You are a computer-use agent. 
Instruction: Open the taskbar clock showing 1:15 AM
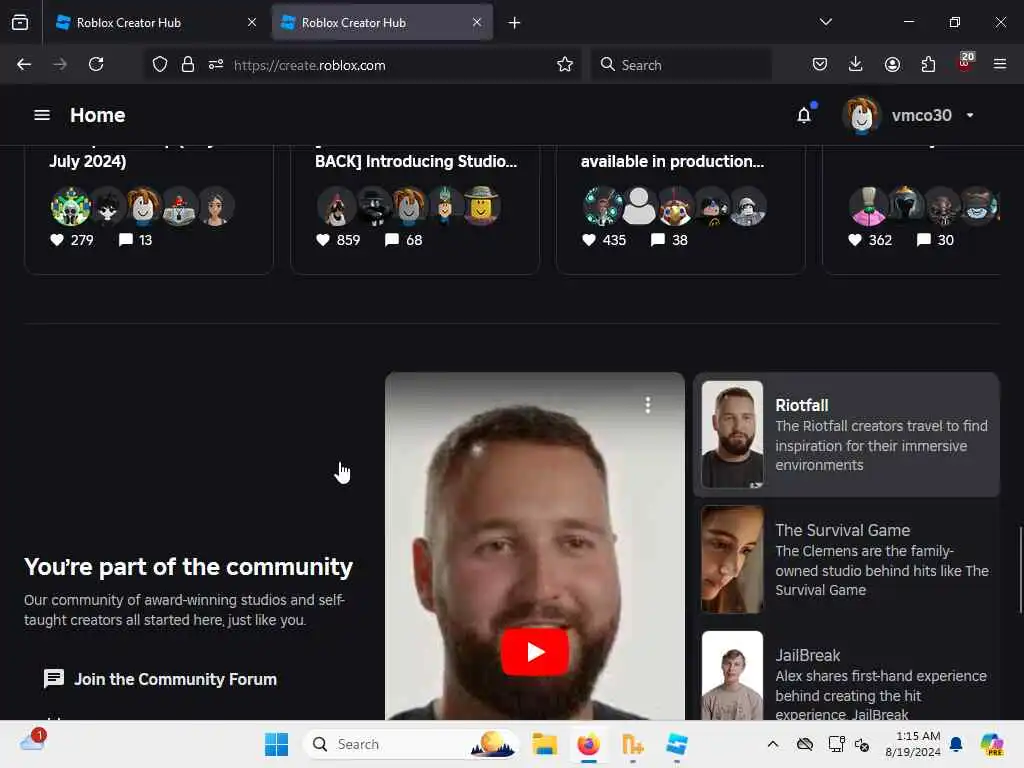click(912, 744)
